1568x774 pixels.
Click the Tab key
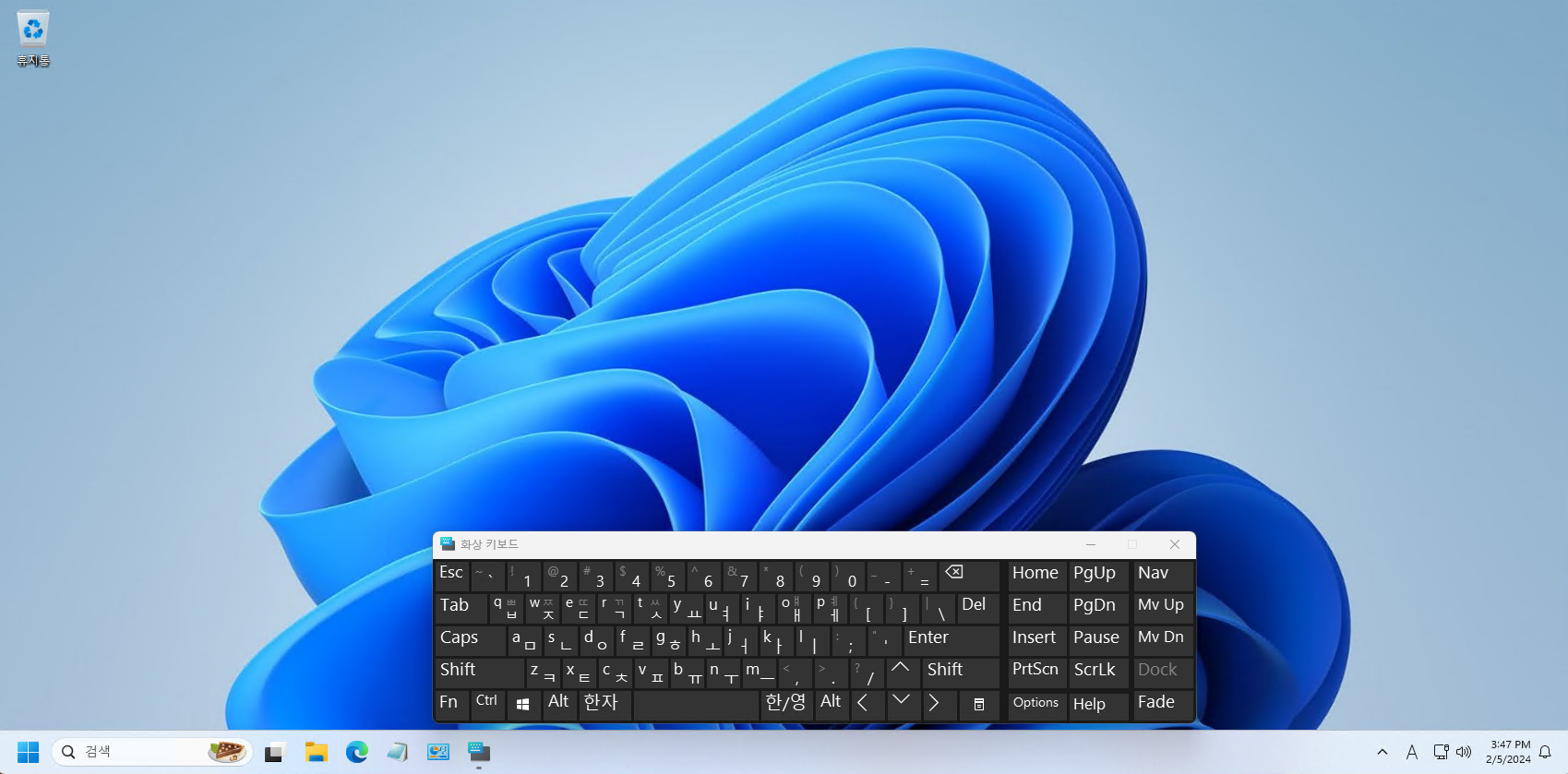tap(461, 608)
